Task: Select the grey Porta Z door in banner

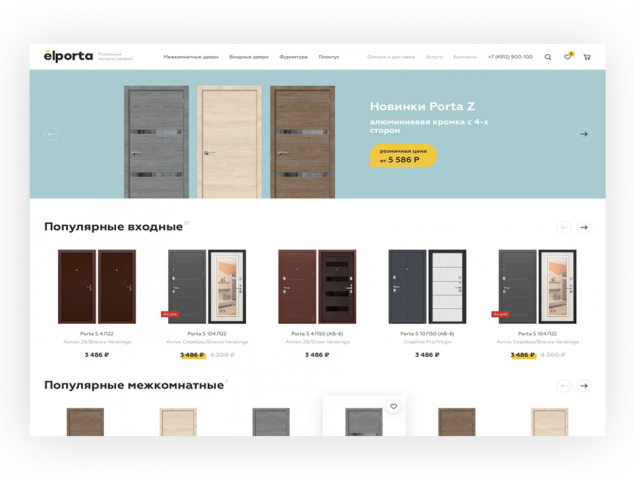Action: pos(156,142)
